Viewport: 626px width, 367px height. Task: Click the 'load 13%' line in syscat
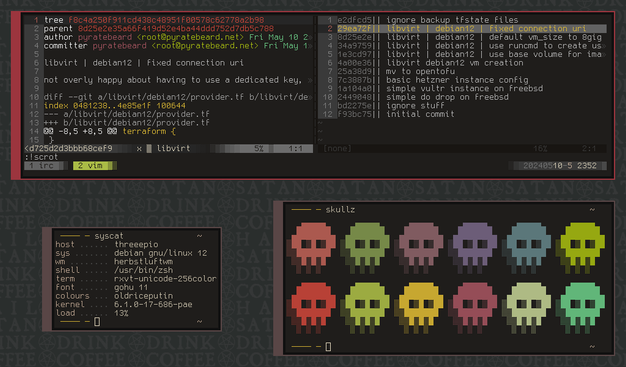click(x=92, y=313)
